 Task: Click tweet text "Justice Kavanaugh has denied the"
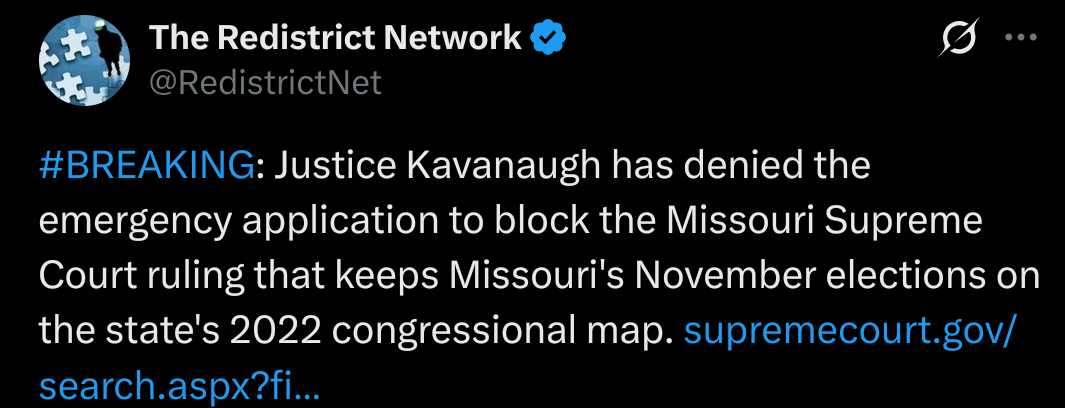click(x=572, y=167)
